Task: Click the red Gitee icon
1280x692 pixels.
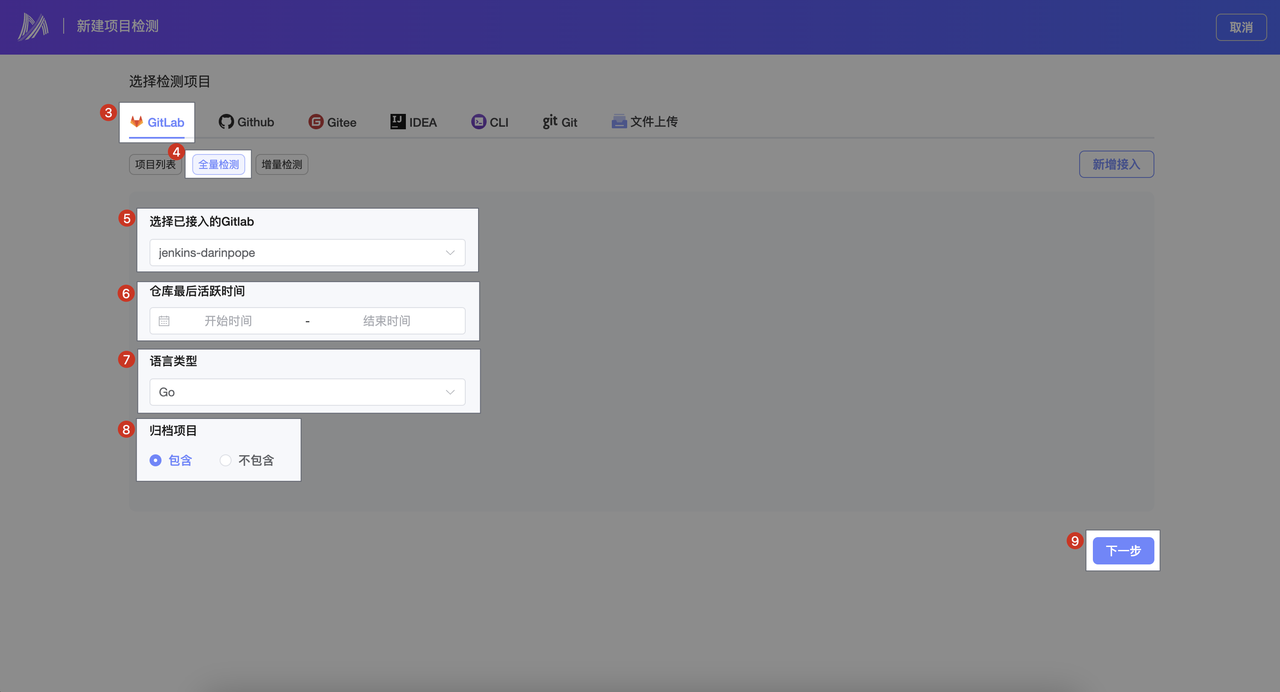Action: tap(316, 122)
